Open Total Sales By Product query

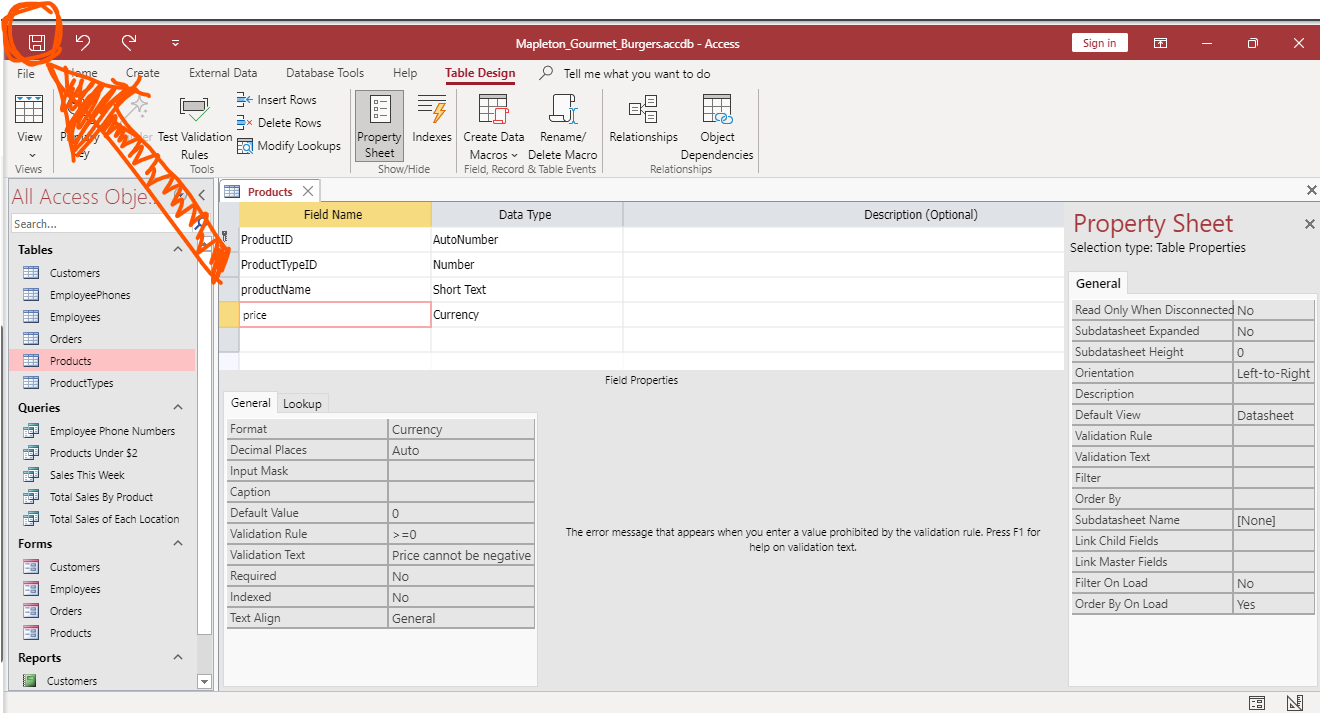point(101,497)
